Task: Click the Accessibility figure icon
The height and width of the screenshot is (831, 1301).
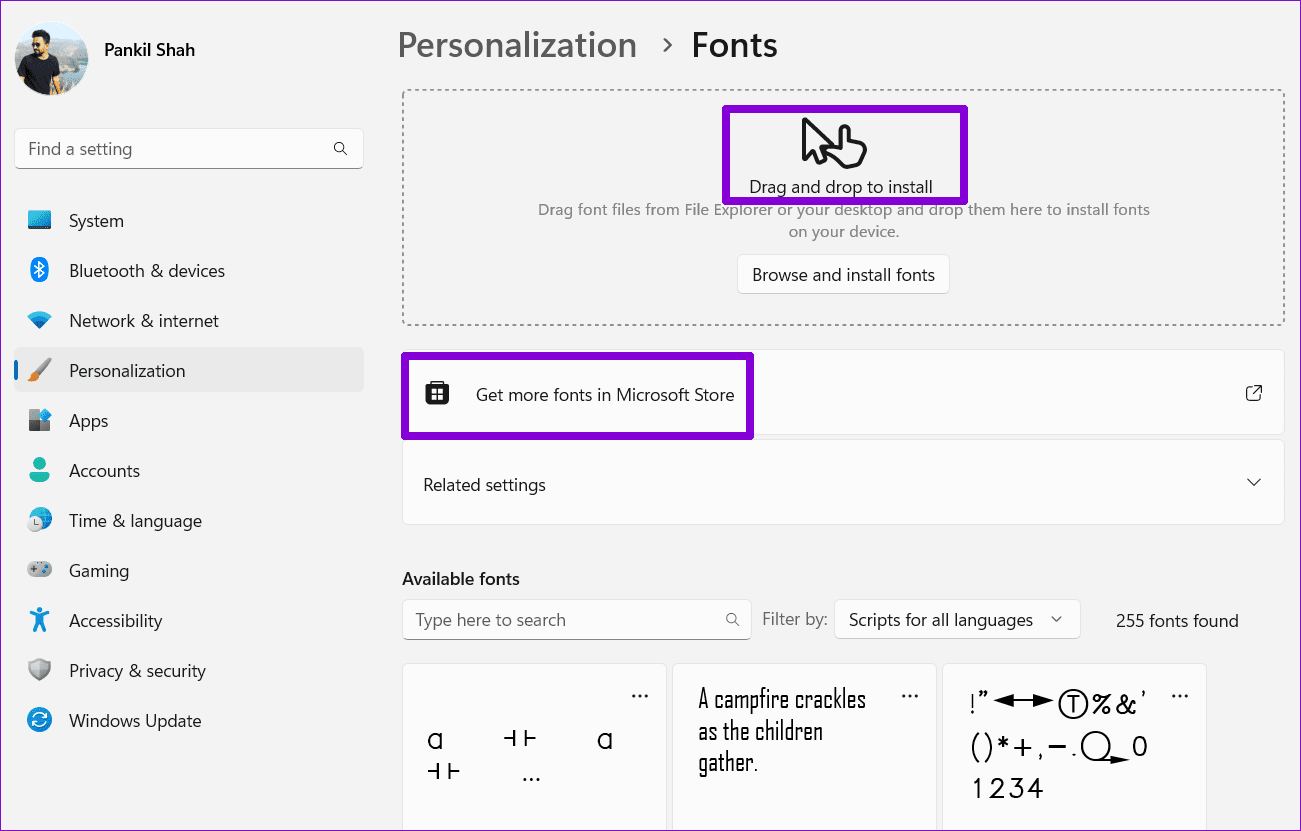Action: (x=39, y=621)
